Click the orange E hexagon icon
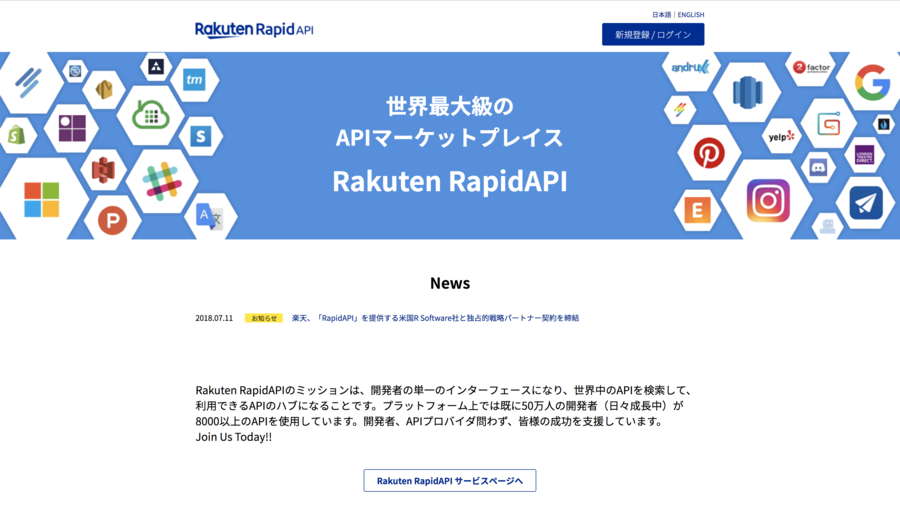The image size is (900, 511). [x=697, y=211]
